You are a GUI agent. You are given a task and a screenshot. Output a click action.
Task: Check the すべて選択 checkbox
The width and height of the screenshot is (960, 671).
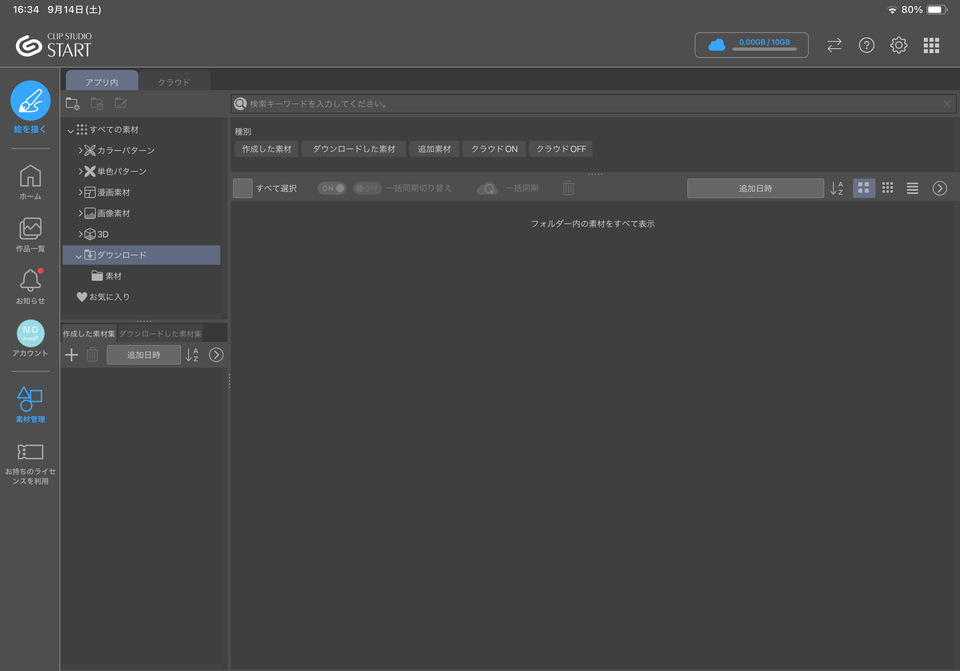point(242,188)
